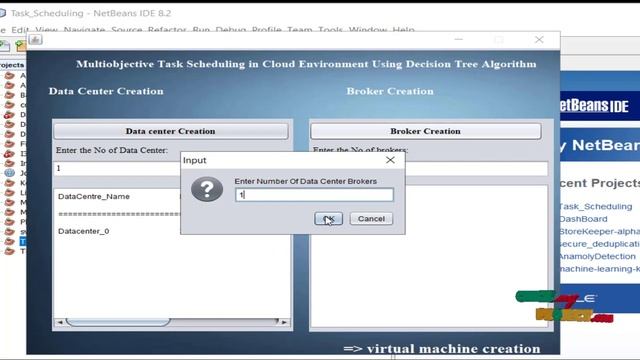
Task: Click the data center list right scroll arrow
Action: pyautogui.click(x=284, y=322)
